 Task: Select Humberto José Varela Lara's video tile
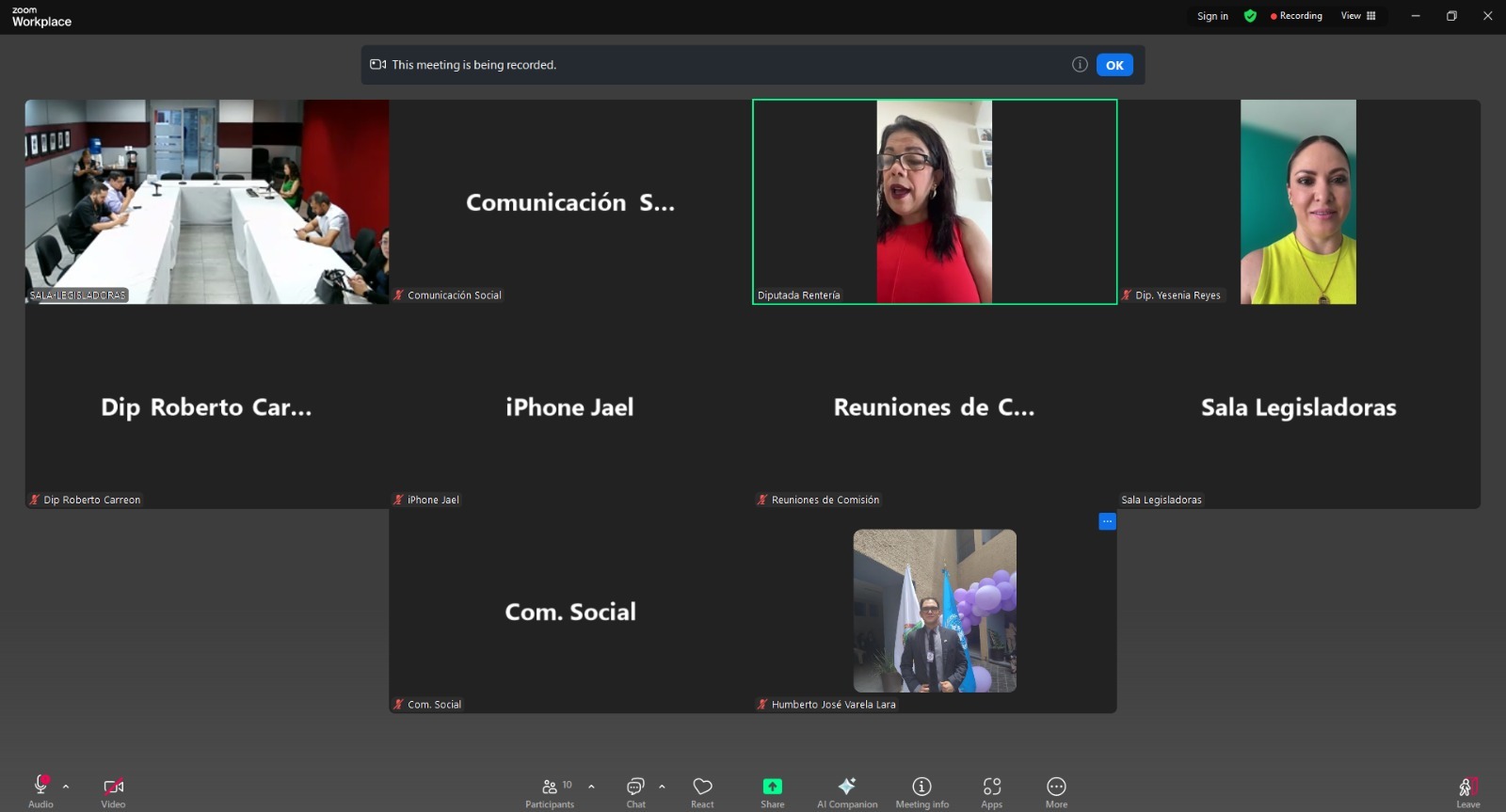[934, 612]
